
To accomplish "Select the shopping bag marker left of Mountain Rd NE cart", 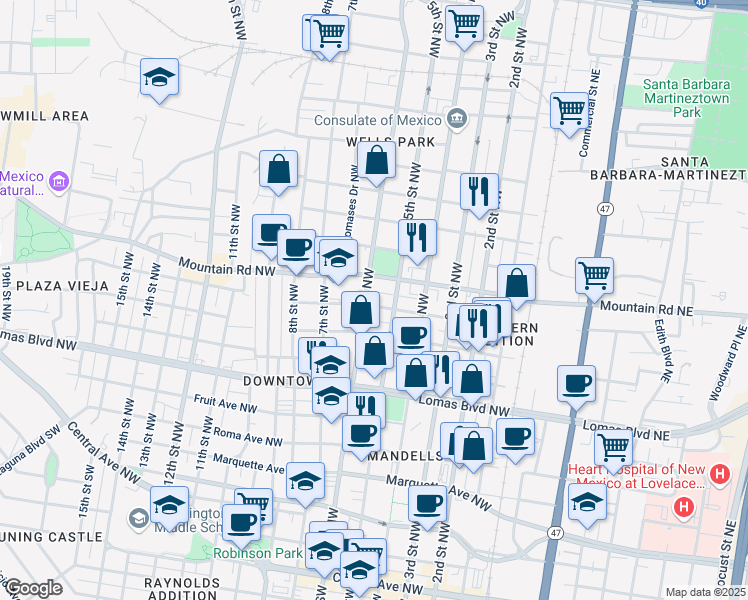I will 517,283.
